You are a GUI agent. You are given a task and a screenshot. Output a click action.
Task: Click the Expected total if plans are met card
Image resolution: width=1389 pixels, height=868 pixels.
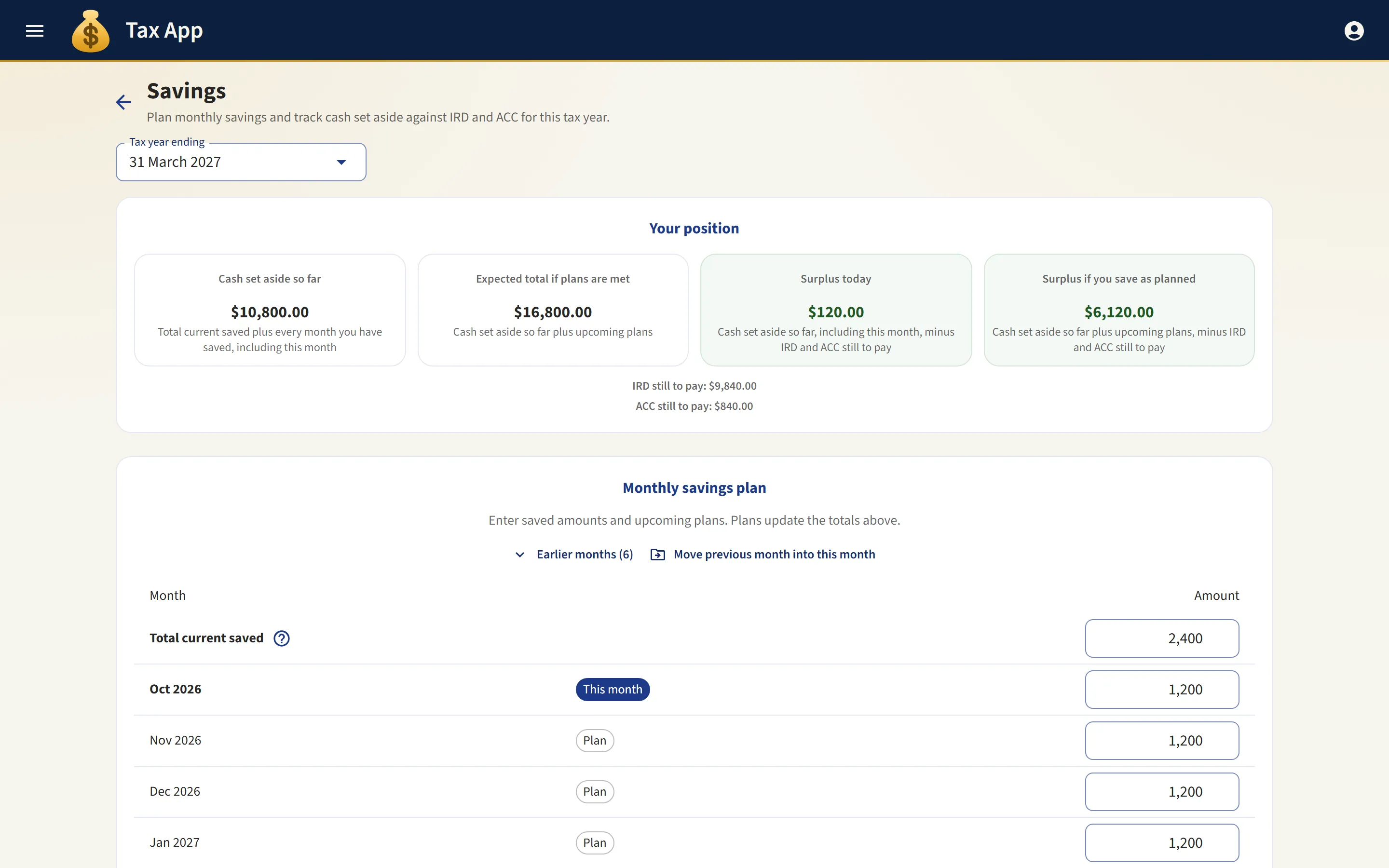553,310
